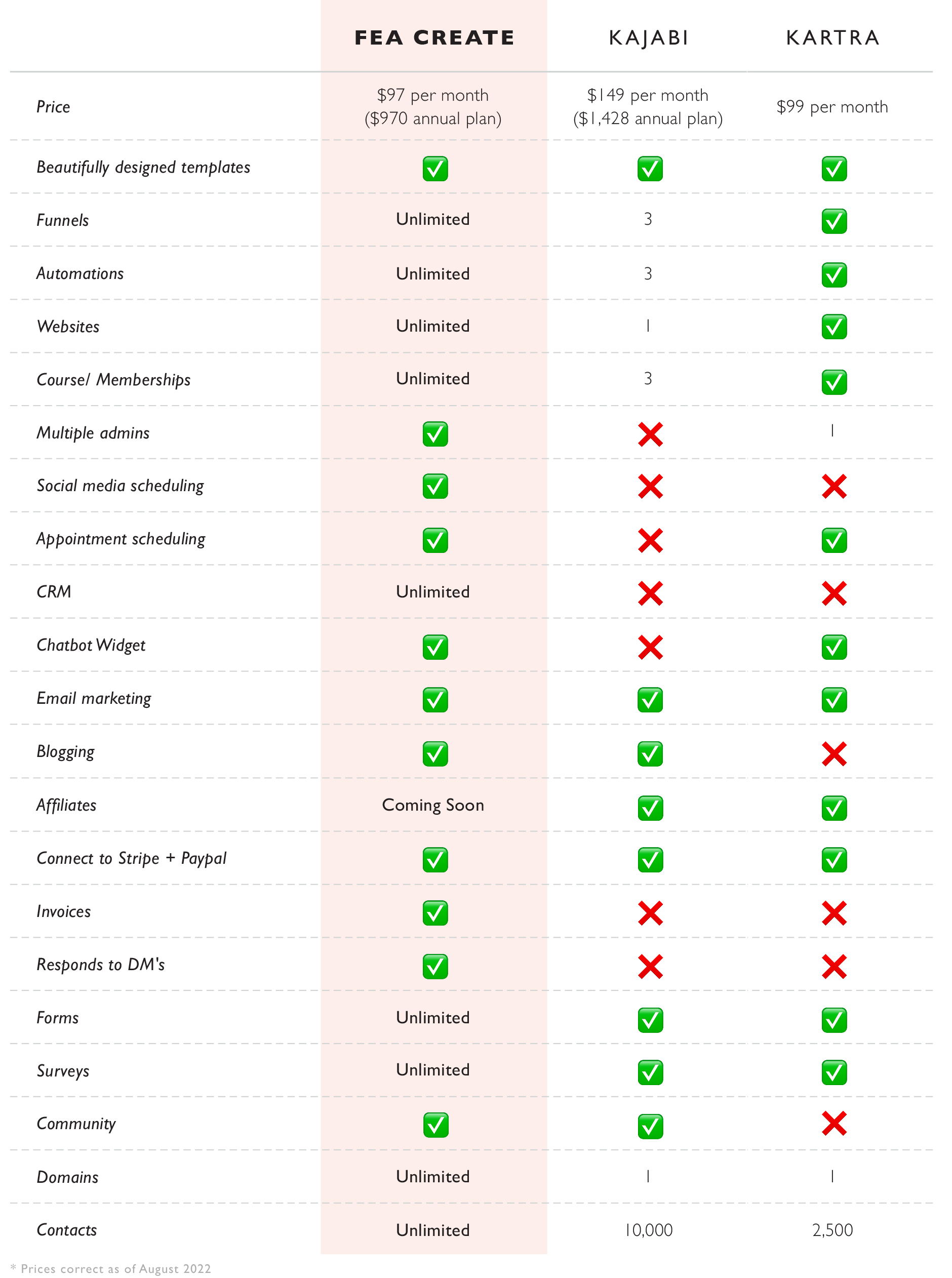Click Kajabi's red X for Multiple admins
952x1278 pixels.
click(x=650, y=434)
